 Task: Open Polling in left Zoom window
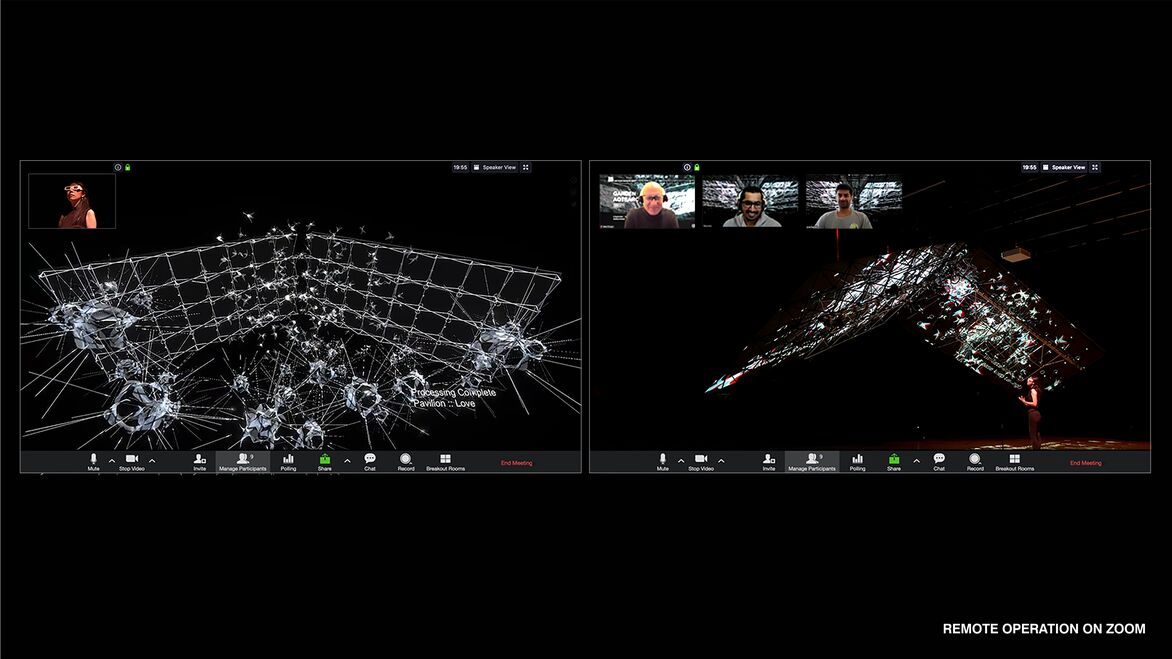[x=288, y=461]
